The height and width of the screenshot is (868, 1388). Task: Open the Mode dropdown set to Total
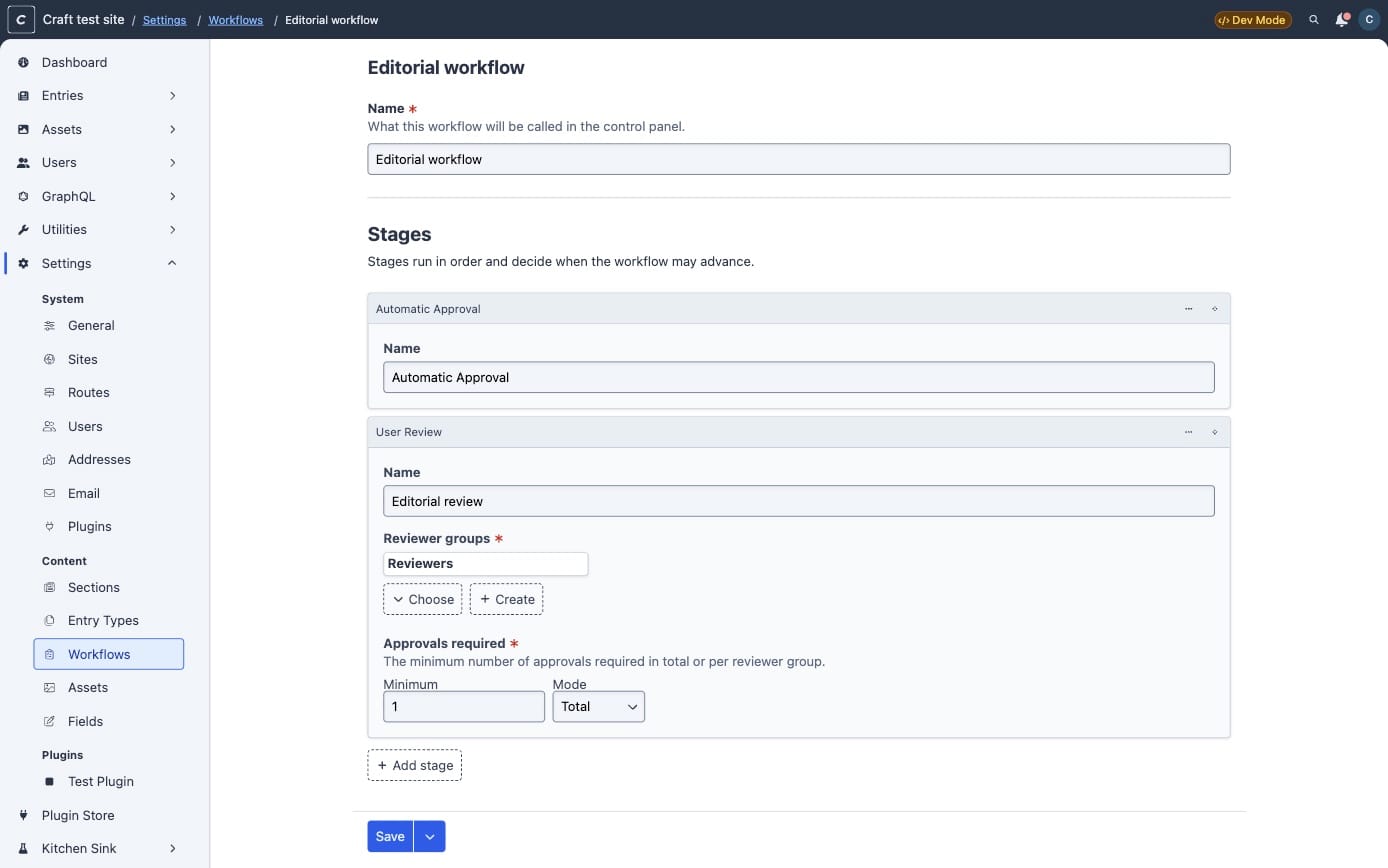599,707
